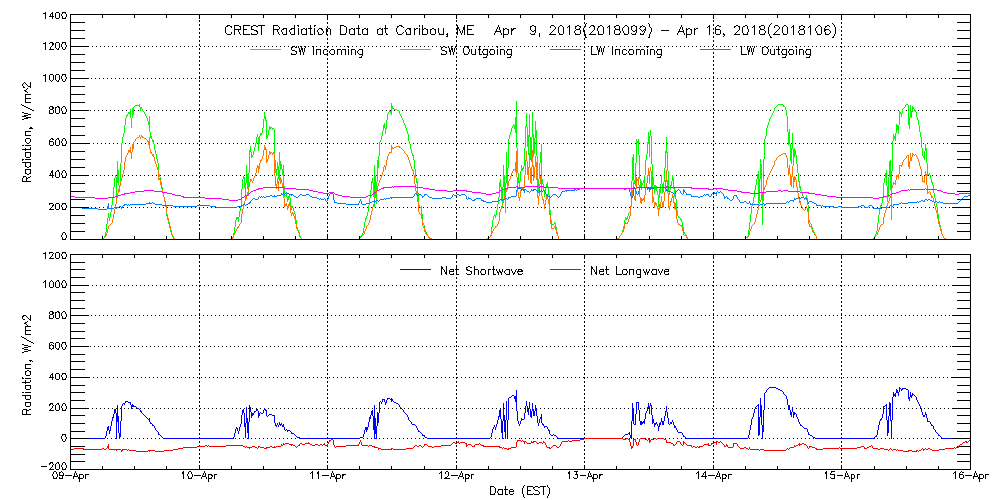Viewport: 1000px width, 500px height.
Task: Click the CREST Radiation Data chart title
Action: pyautogui.click(x=530, y=30)
